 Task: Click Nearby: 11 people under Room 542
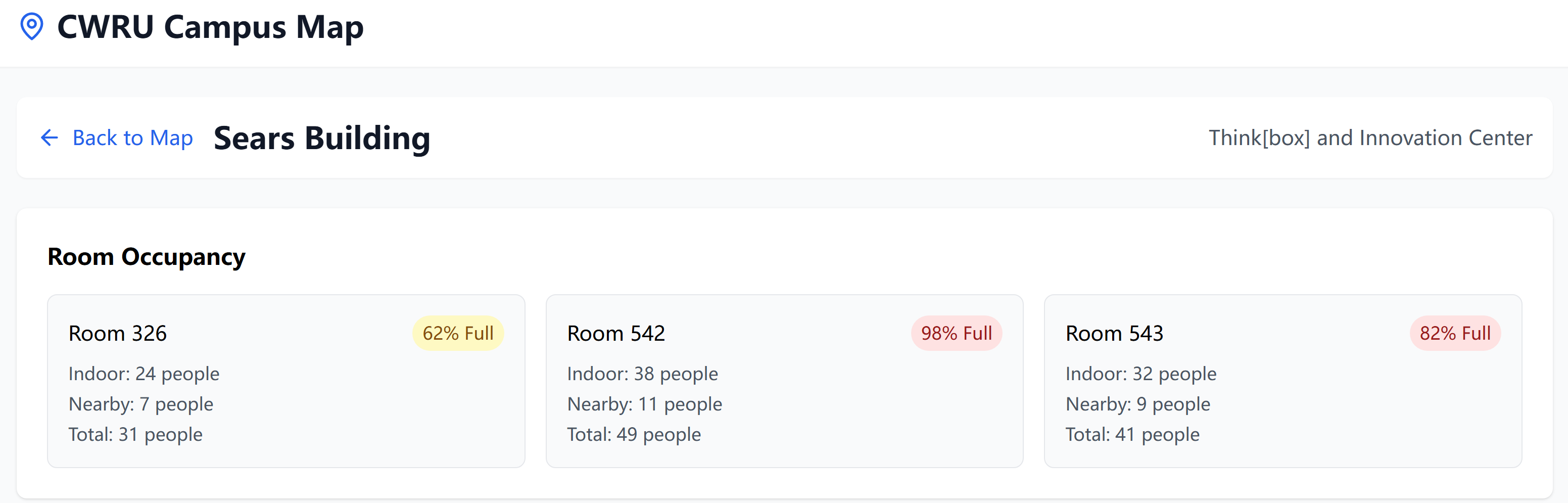pyautogui.click(x=644, y=404)
